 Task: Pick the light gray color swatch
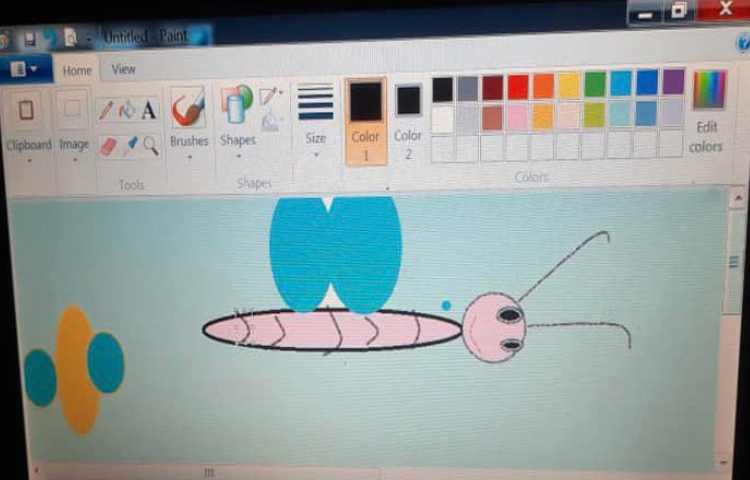click(467, 119)
